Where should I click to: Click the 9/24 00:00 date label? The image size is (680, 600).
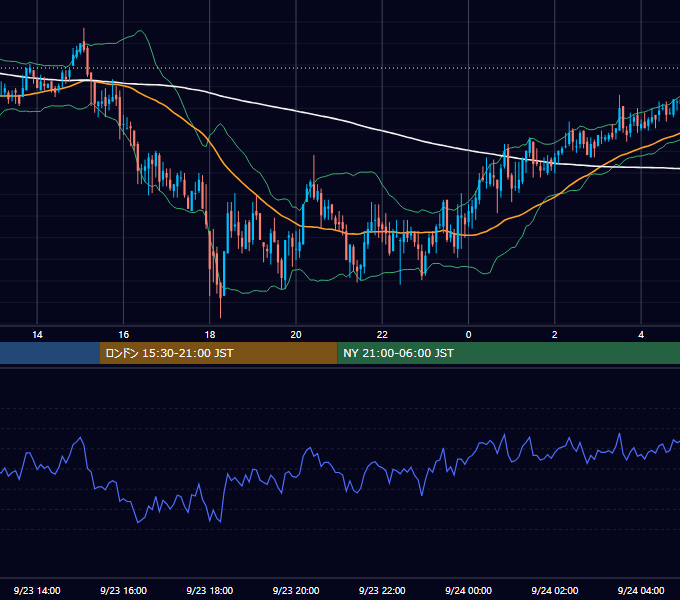tap(468, 590)
